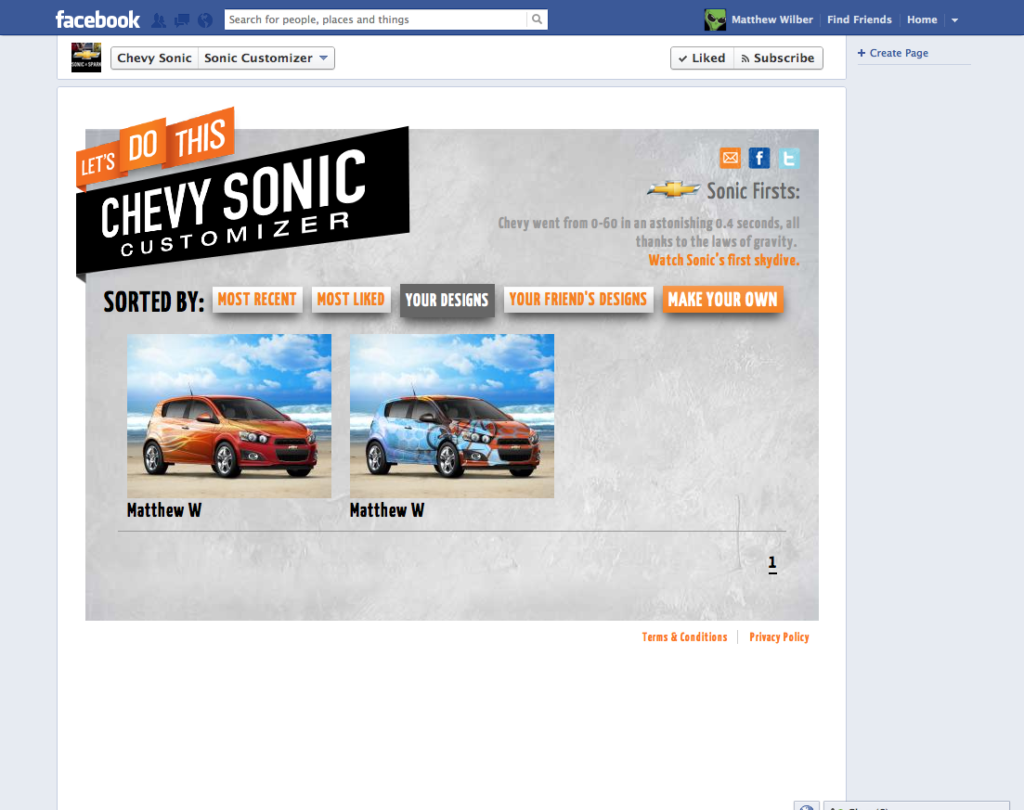Select the Most Liked sort tab
The height and width of the screenshot is (810, 1024).
(350, 299)
